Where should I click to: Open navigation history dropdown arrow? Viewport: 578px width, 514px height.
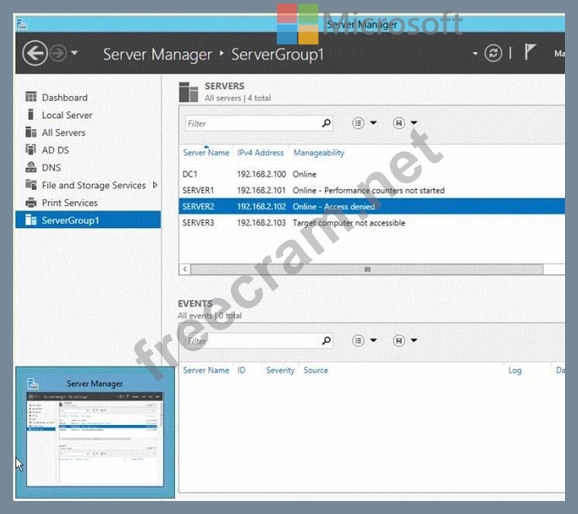pyautogui.click(x=74, y=53)
